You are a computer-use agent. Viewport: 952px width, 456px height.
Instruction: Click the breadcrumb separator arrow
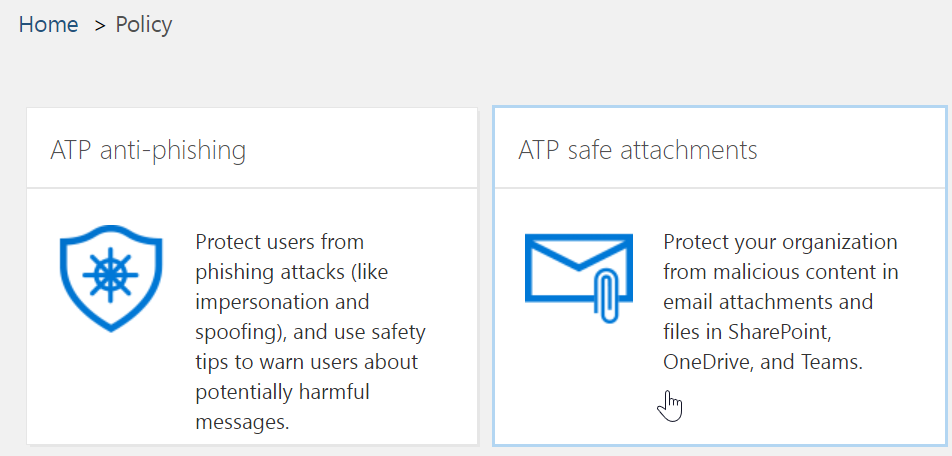[x=100, y=26]
